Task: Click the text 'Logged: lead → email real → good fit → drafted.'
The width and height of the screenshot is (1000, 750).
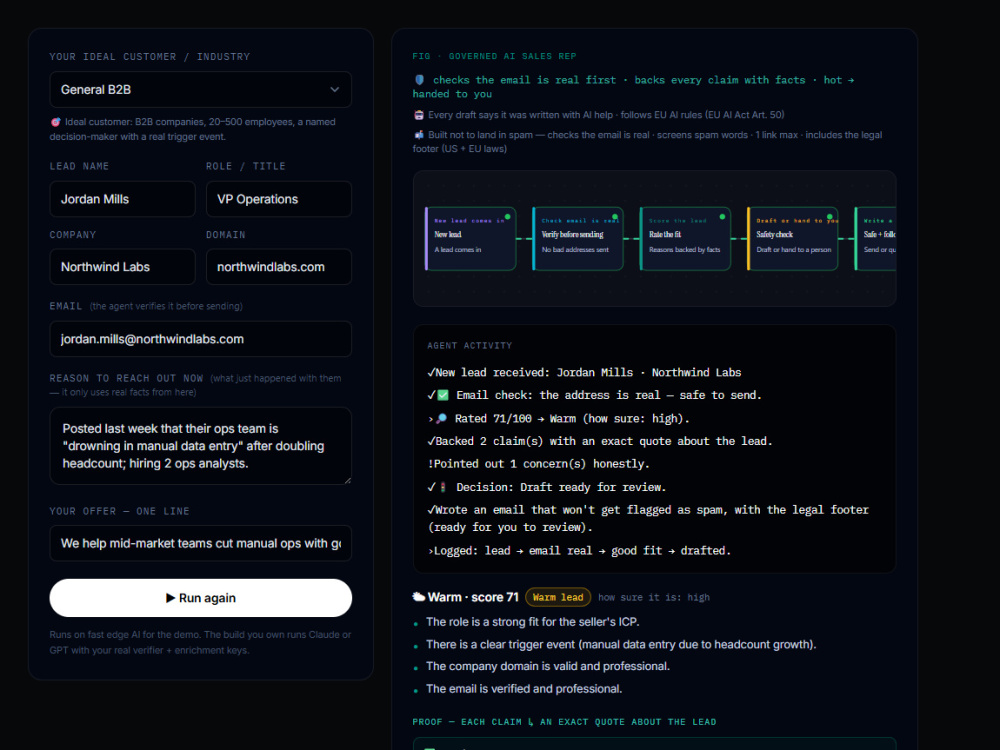Action: pyautogui.click(x=582, y=551)
